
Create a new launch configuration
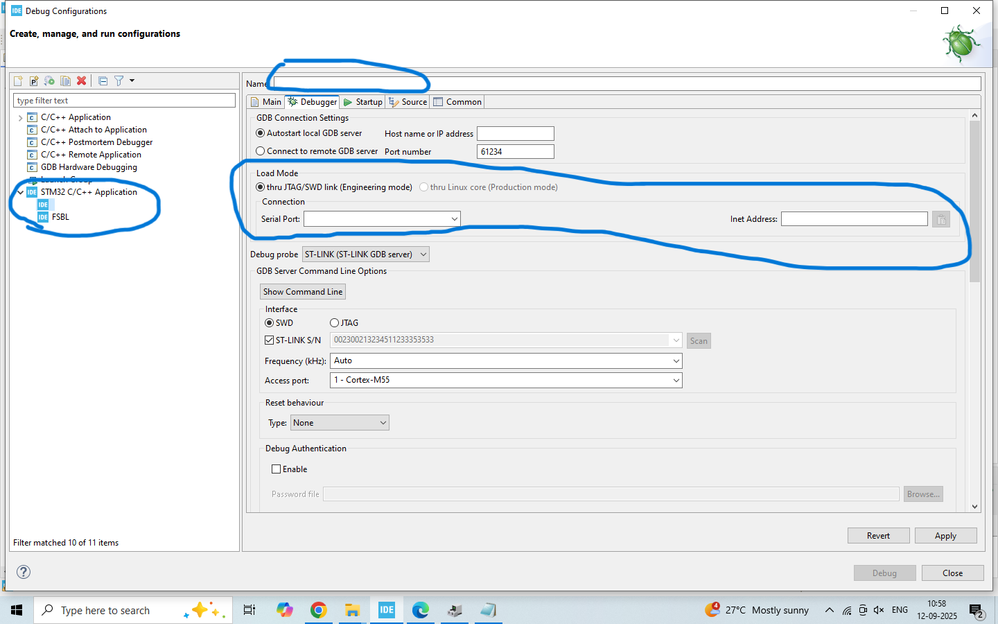click(18, 80)
